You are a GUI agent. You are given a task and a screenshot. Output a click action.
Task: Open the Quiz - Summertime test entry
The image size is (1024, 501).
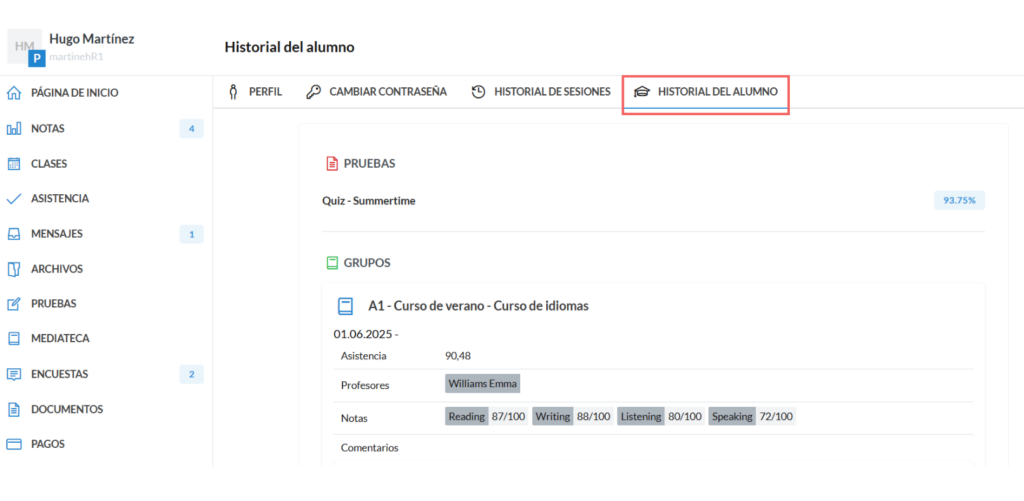[x=368, y=201]
